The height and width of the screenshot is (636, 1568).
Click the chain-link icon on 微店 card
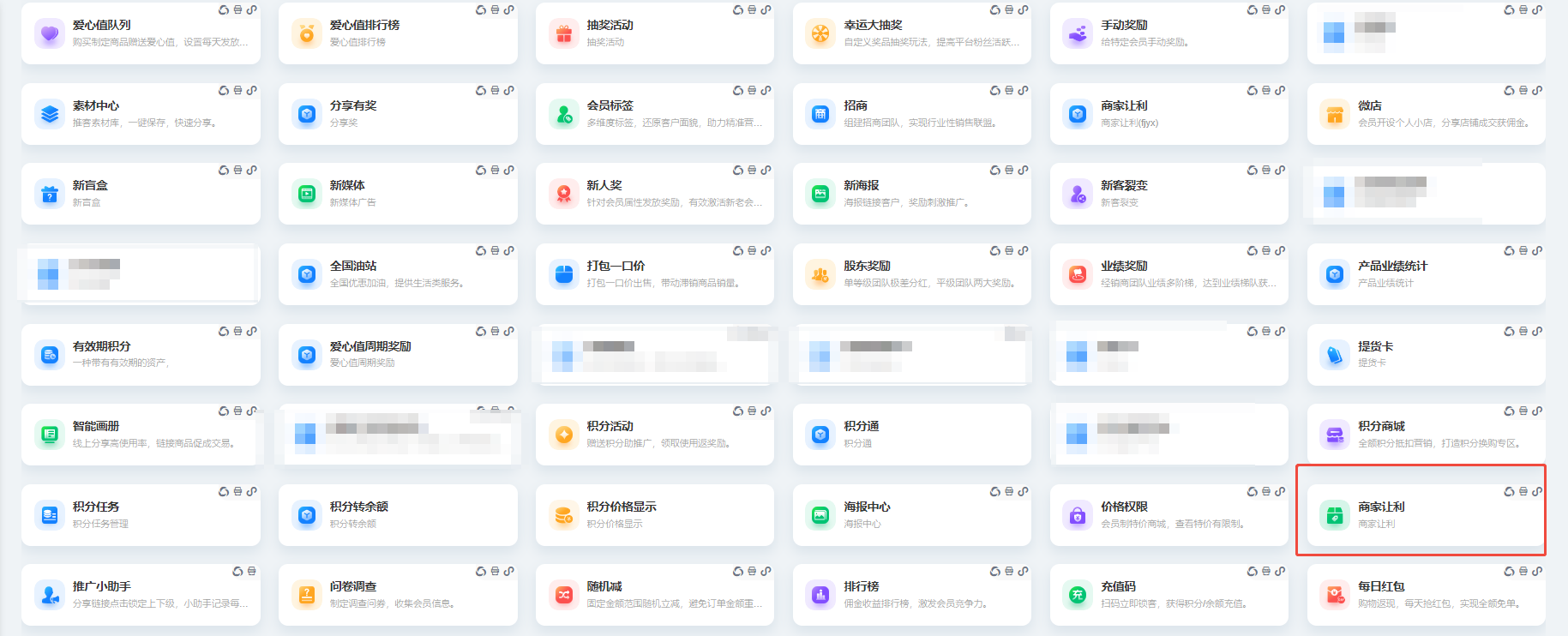point(1537,90)
